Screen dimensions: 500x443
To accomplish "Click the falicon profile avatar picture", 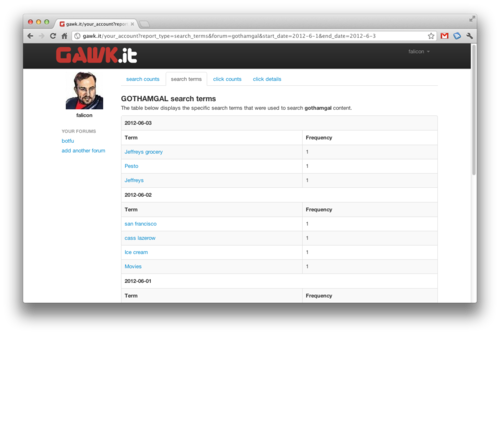I will click(x=84, y=90).
